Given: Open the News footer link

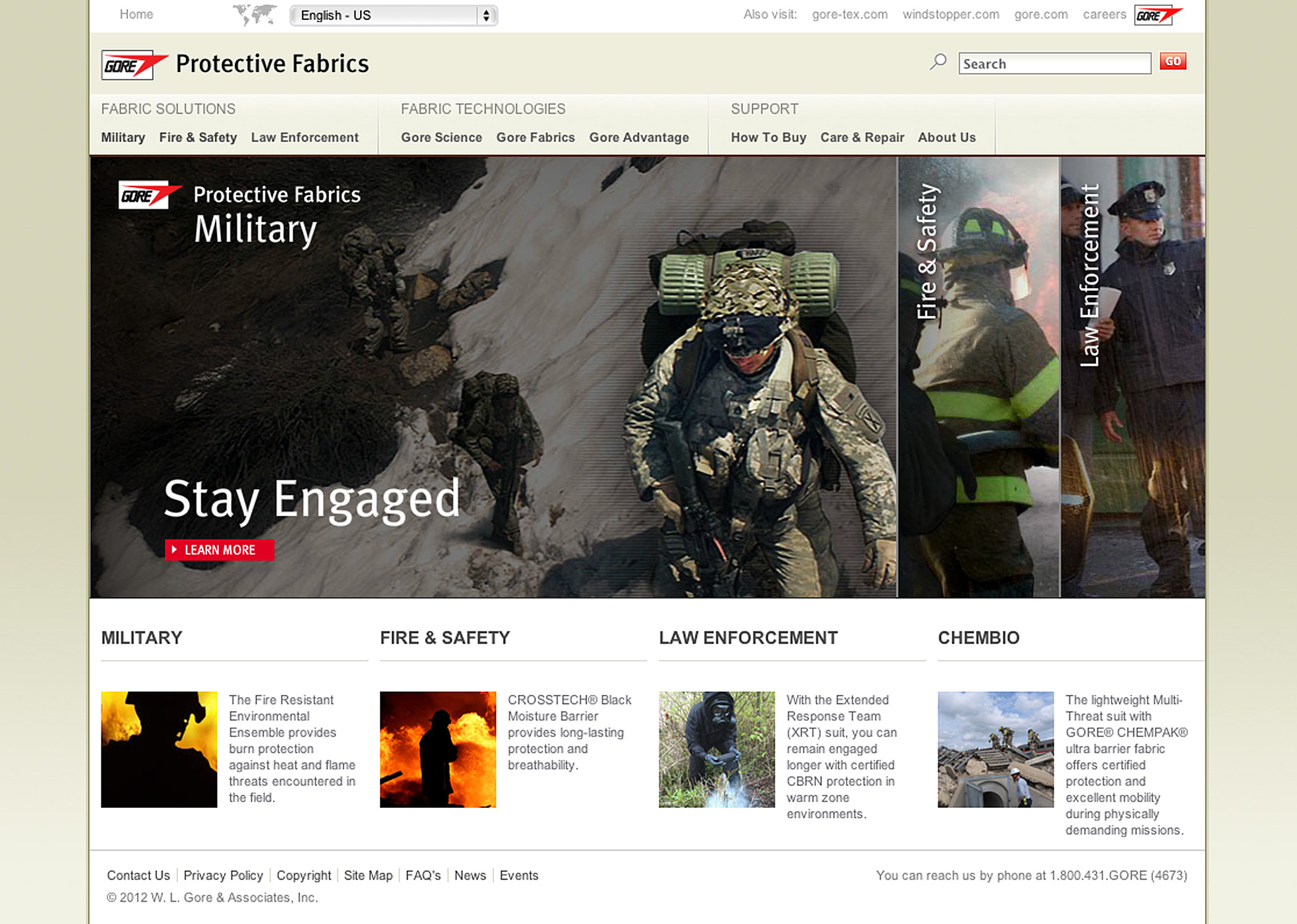Looking at the screenshot, I should pyautogui.click(x=470, y=875).
